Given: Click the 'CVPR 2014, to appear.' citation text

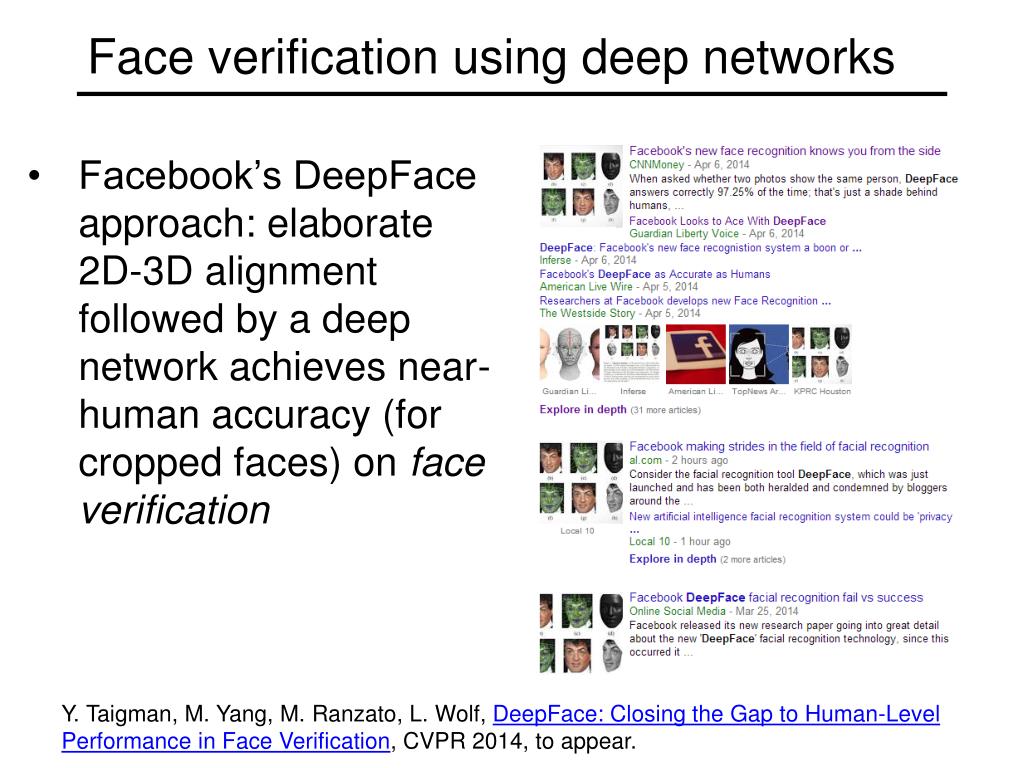Looking at the screenshot, I should 519,741.
